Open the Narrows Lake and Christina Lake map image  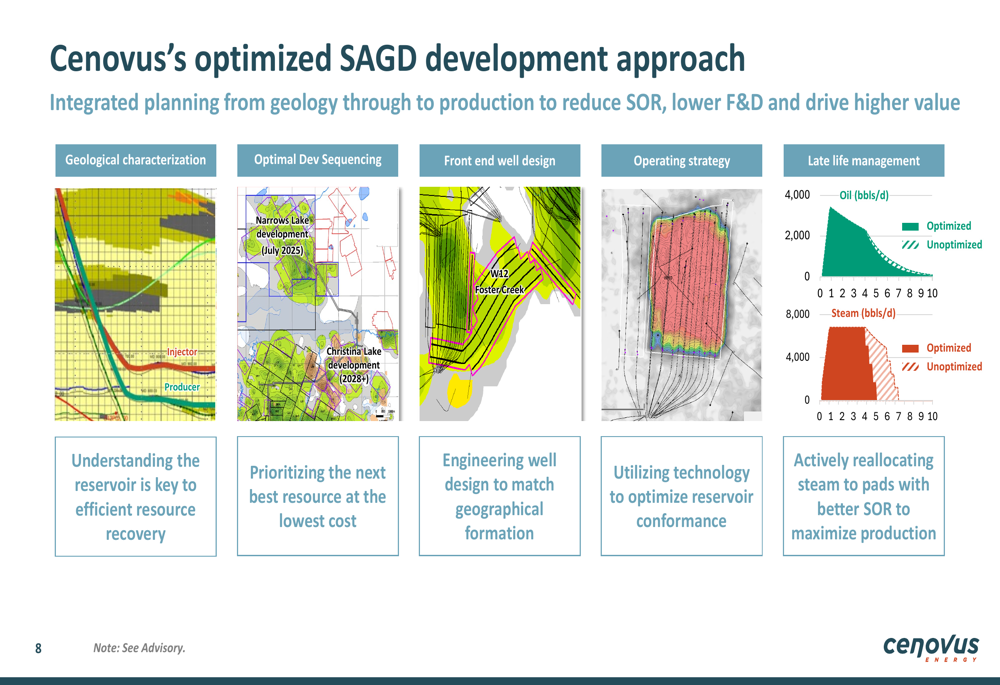[318, 304]
